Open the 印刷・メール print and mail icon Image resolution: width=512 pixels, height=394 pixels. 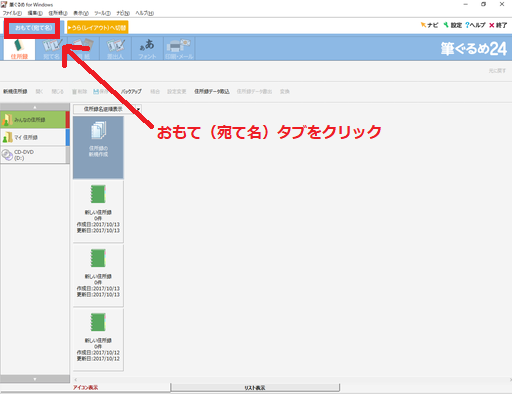(179, 49)
